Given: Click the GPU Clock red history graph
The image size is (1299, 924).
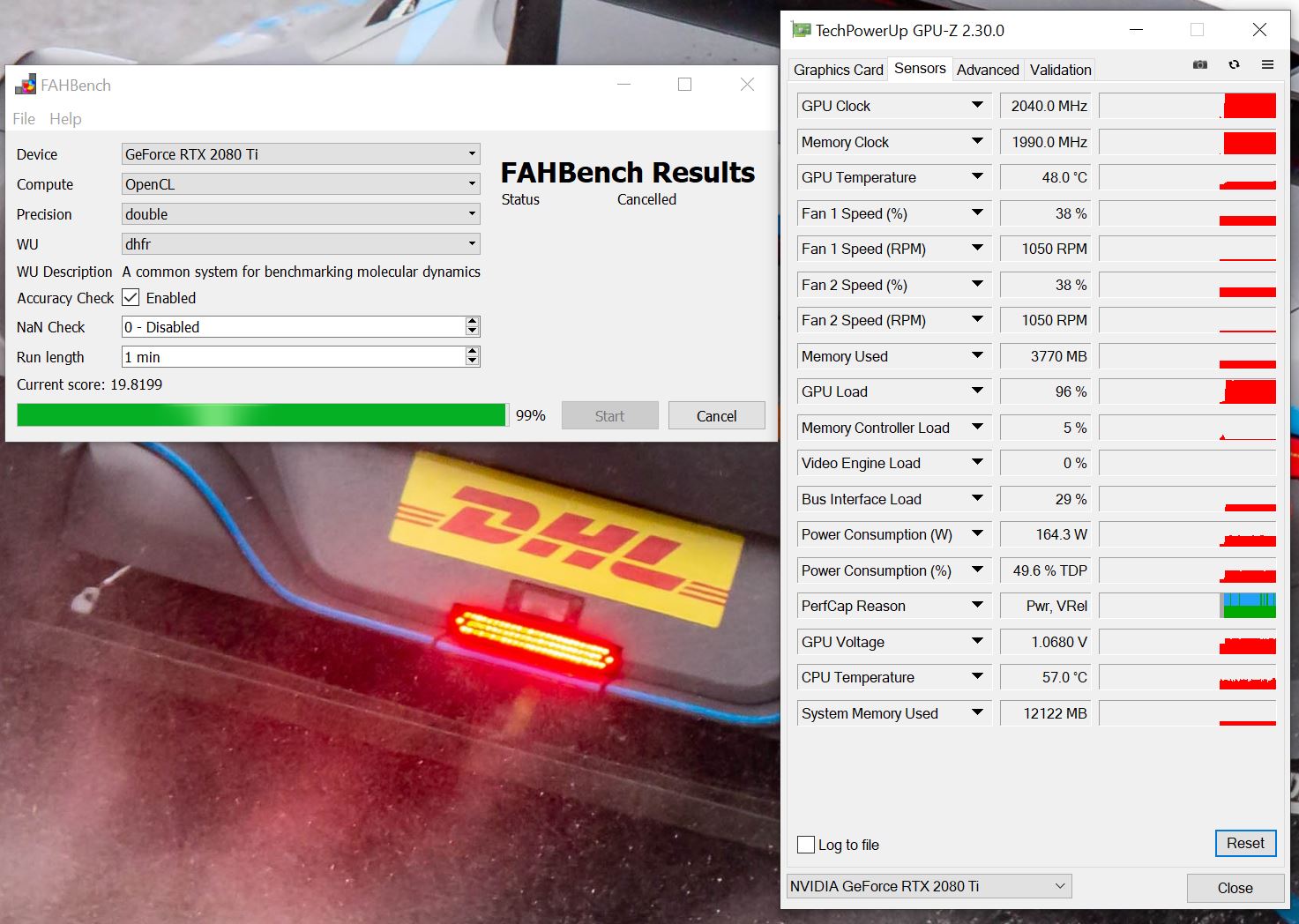Looking at the screenshot, I should pyautogui.click(x=1188, y=106).
